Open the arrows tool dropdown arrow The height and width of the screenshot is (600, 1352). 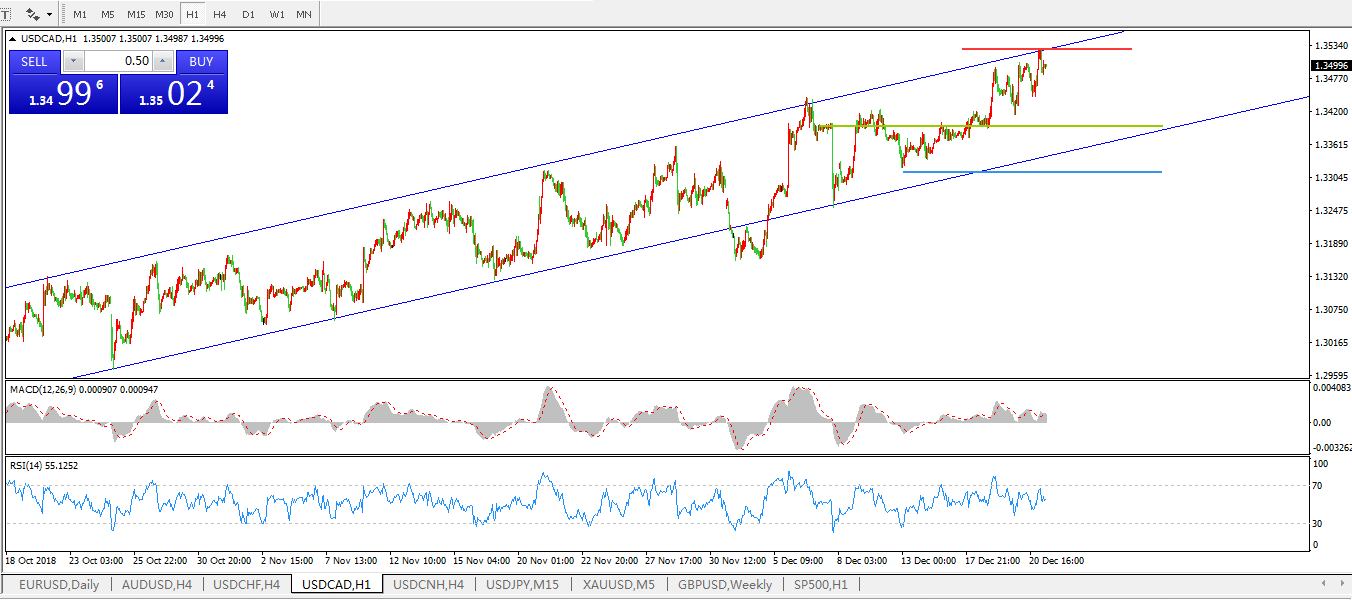[49, 15]
